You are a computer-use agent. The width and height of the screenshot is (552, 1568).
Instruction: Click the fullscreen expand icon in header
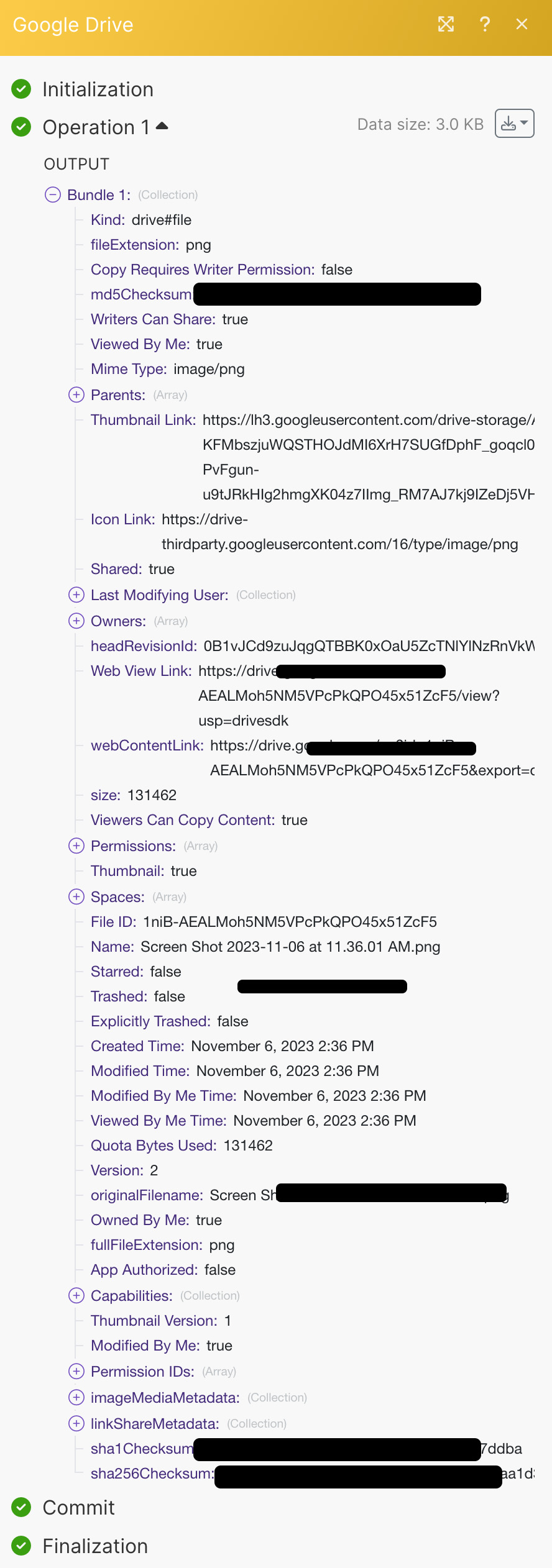click(x=446, y=24)
